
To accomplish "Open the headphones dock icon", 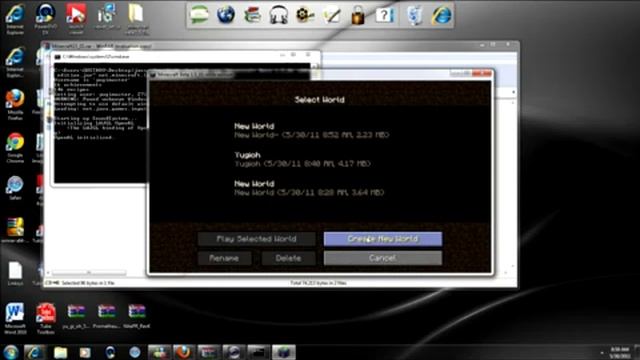I will pyautogui.click(x=279, y=16).
